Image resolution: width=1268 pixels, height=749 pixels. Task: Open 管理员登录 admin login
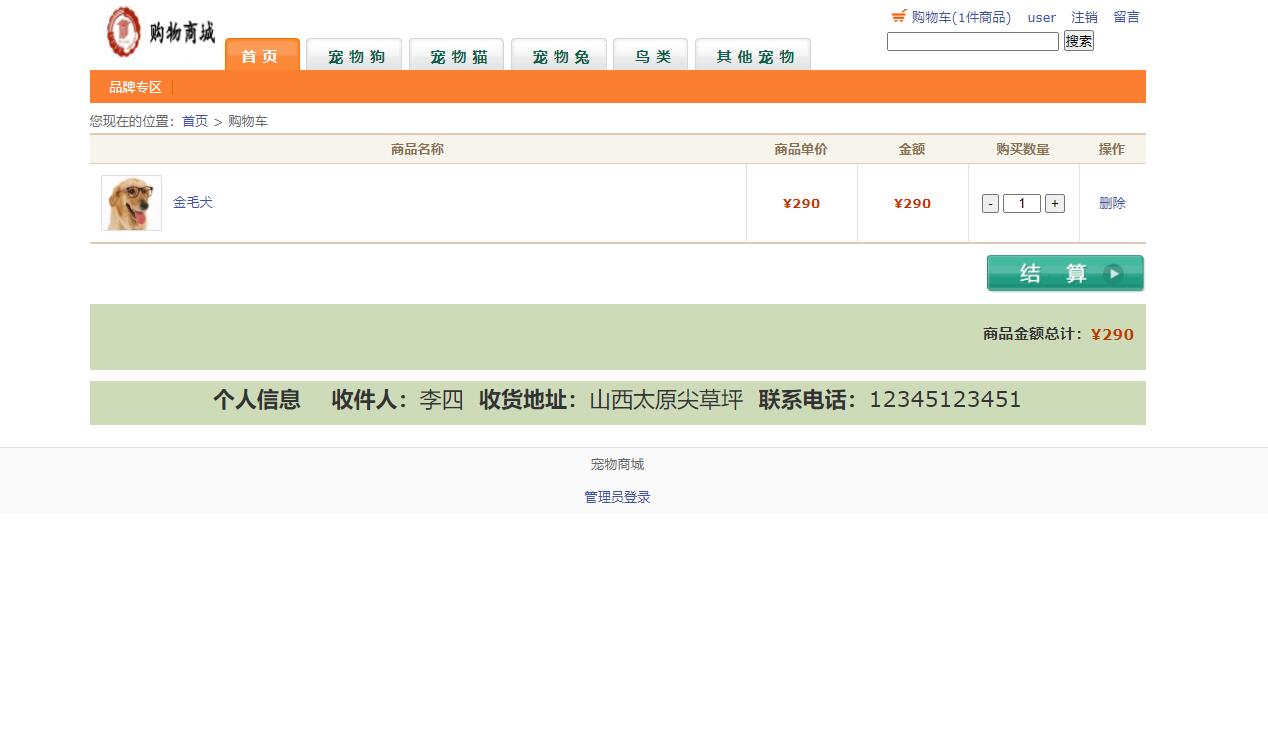[617, 496]
